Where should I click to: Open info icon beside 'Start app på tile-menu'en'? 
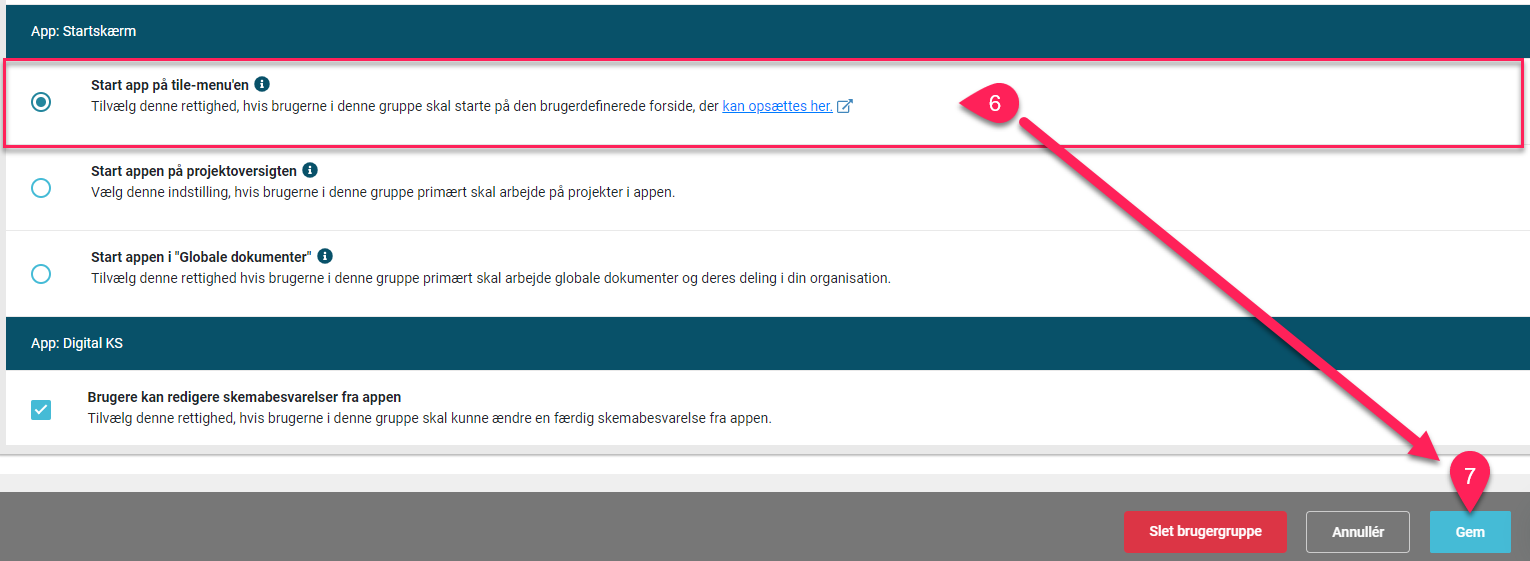pyautogui.click(x=262, y=85)
